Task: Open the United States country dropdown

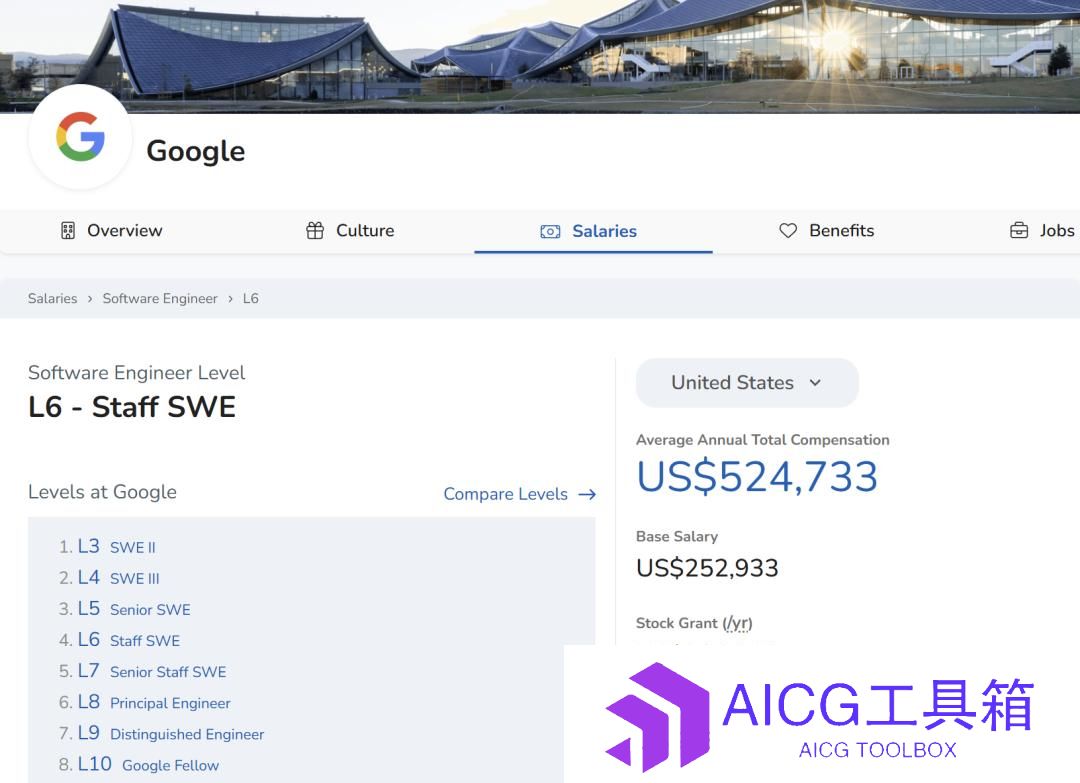Action: (x=747, y=383)
